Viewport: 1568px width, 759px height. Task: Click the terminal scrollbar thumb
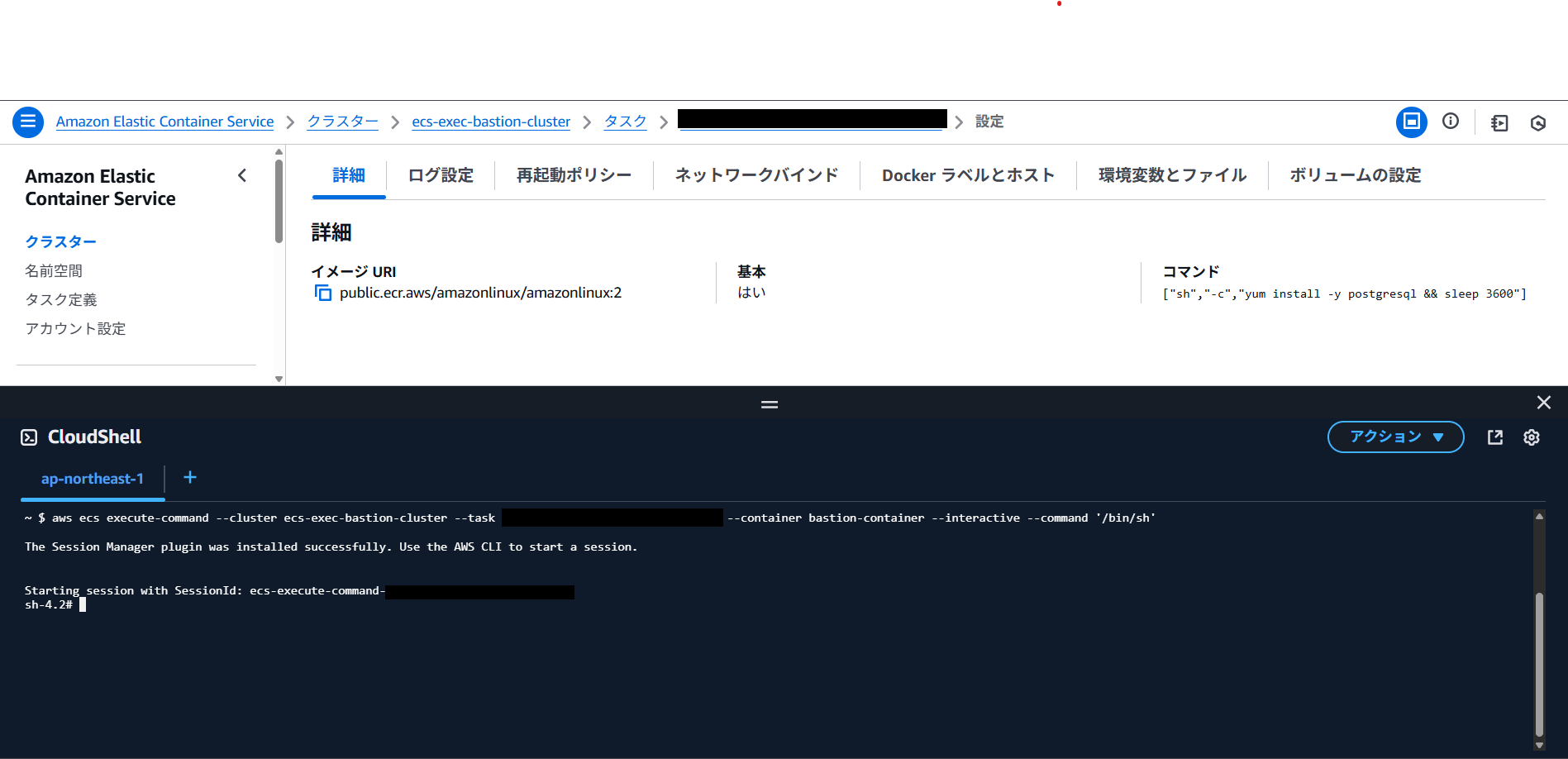pos(1539,664)
